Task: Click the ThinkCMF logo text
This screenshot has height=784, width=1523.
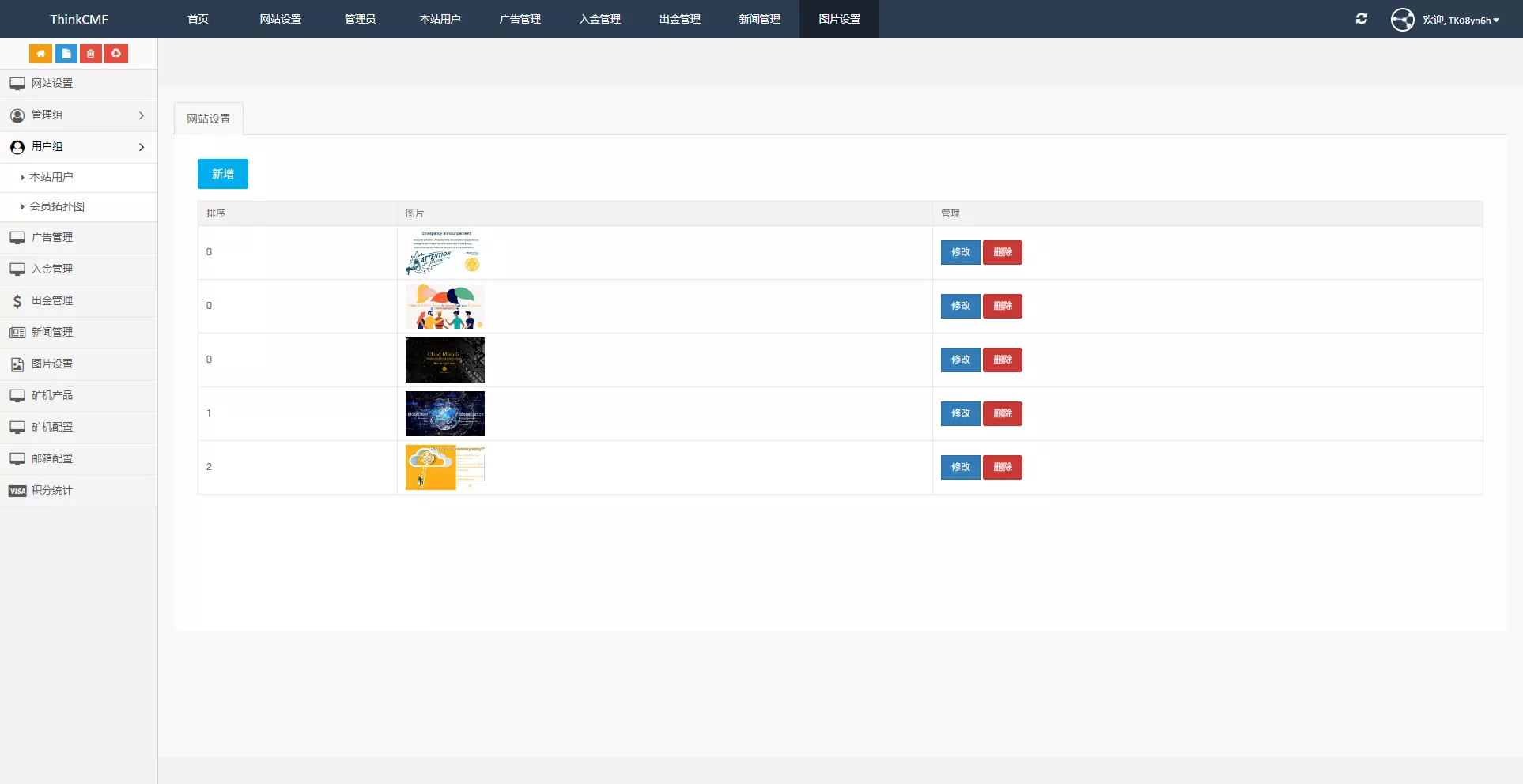Action: pyautogui.click(x=78, y=19)
